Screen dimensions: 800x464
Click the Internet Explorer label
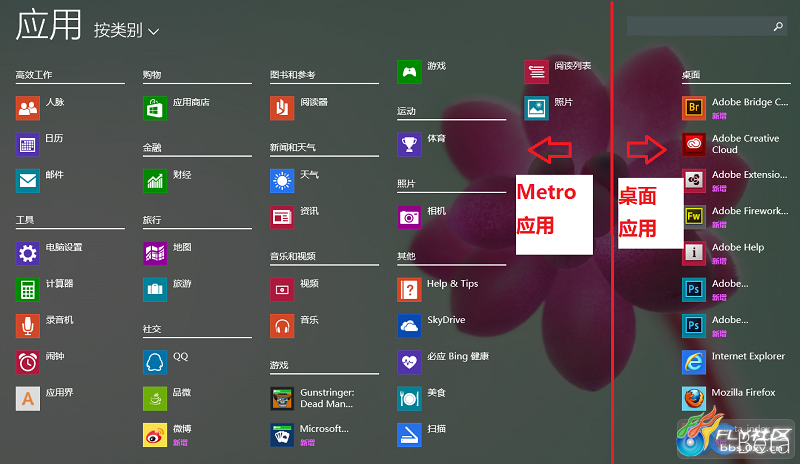point(748,356)
